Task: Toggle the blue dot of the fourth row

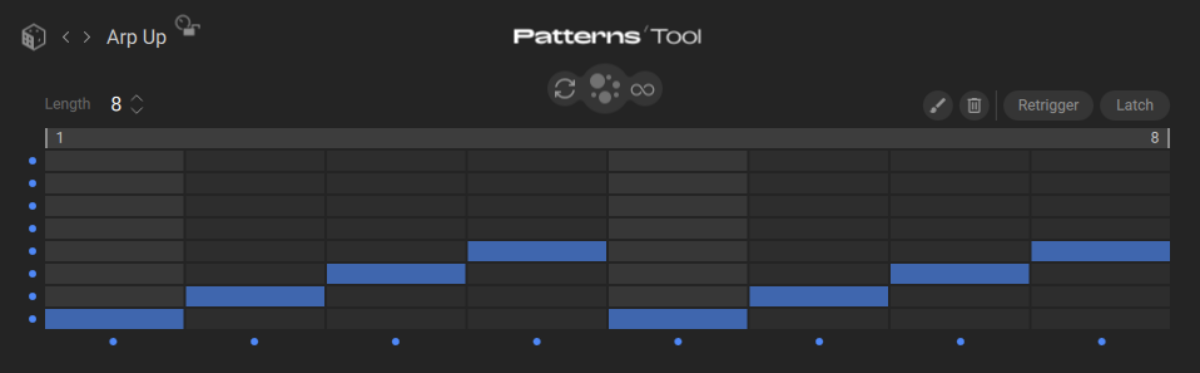Action: click(32, 228)
